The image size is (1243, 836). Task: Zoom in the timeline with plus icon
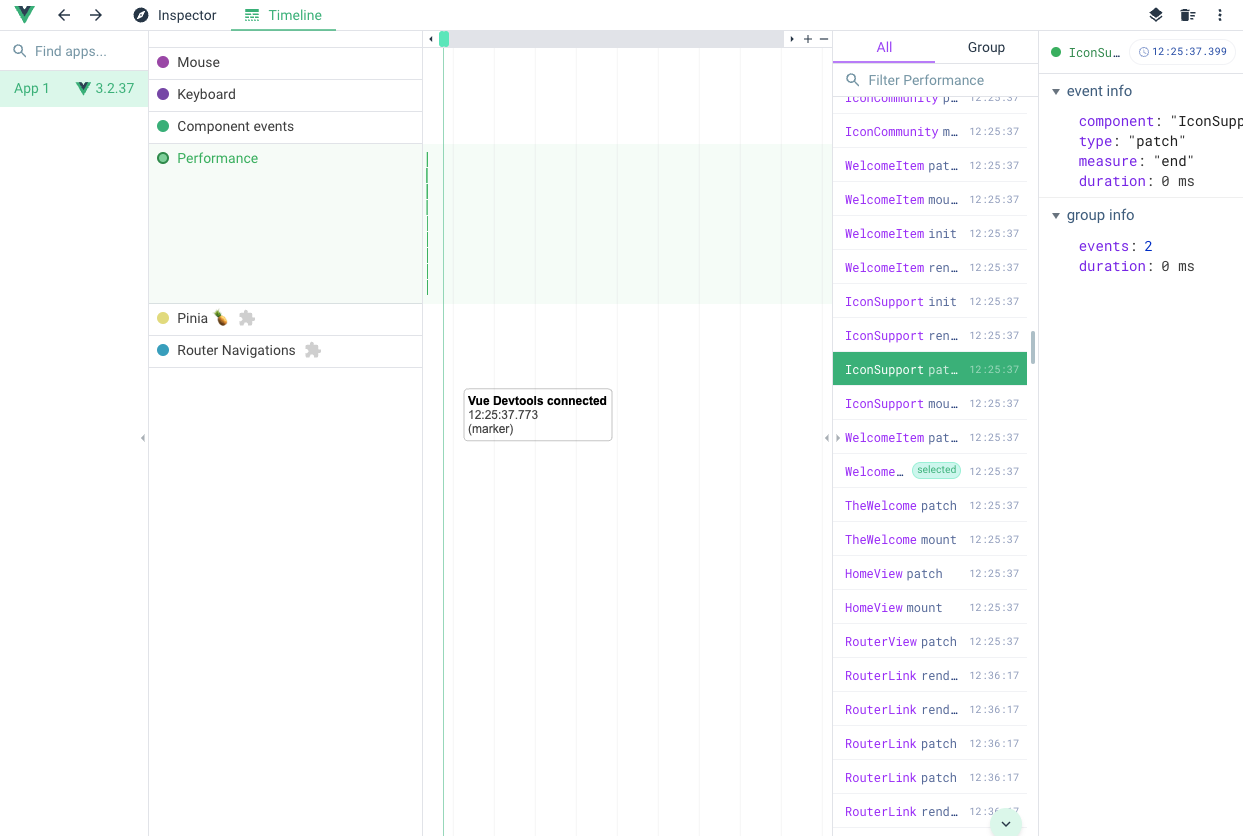(808, 39)
